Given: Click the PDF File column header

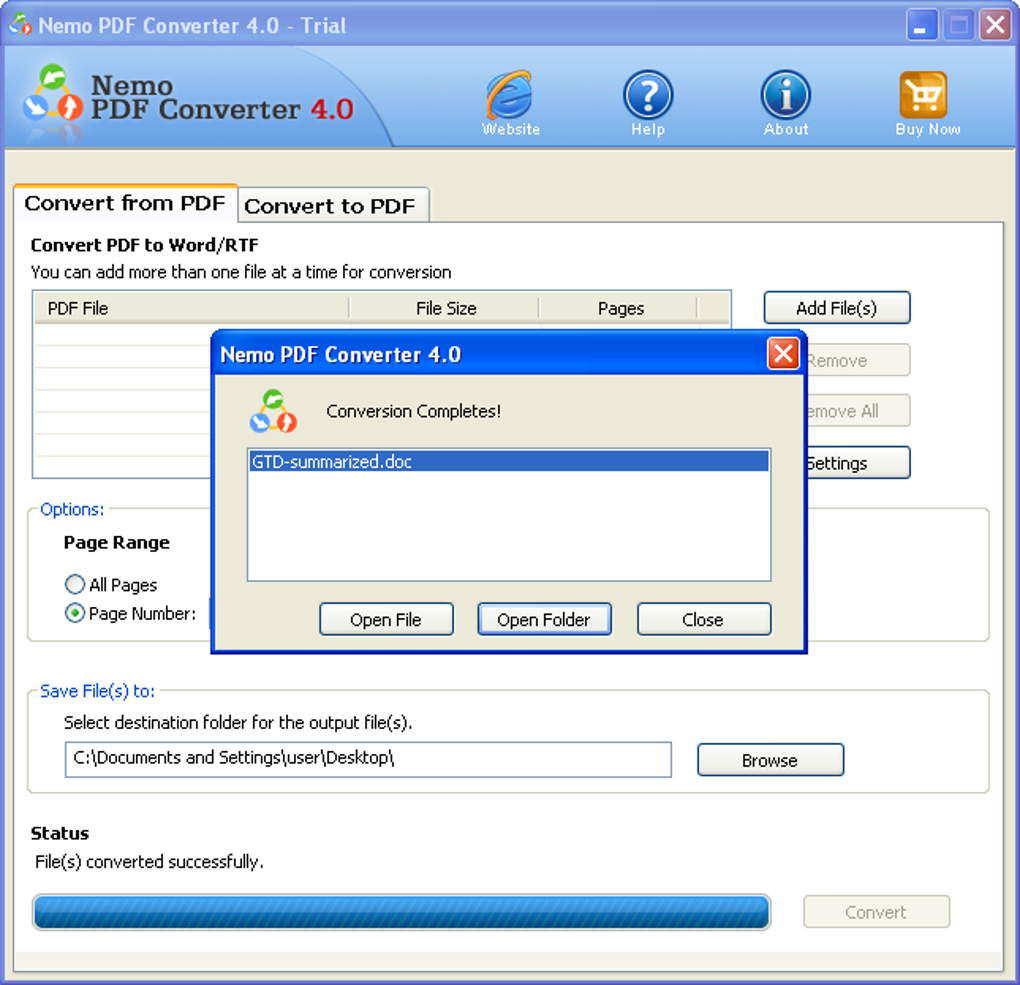Looking at the screenshot, I should pyautogui.click(x=191, y=308).
